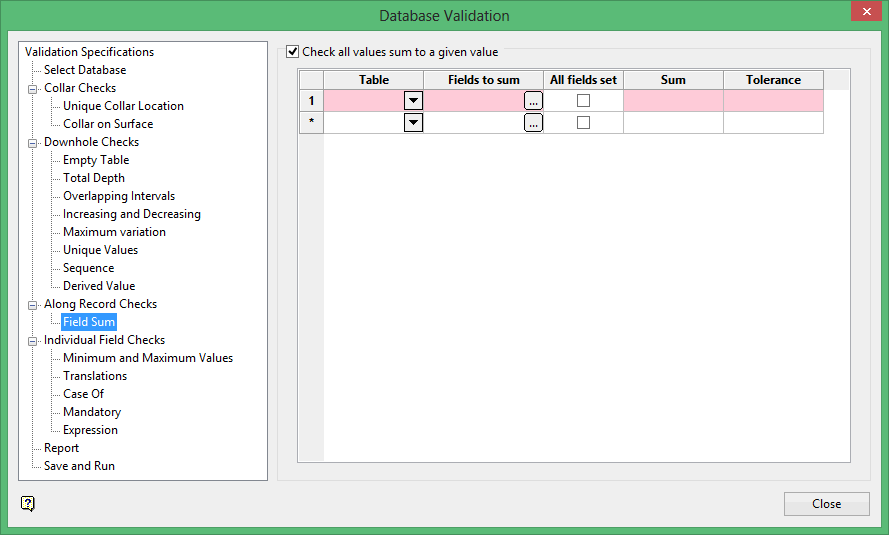Select the row 1 header cell

tap(311, 100)
